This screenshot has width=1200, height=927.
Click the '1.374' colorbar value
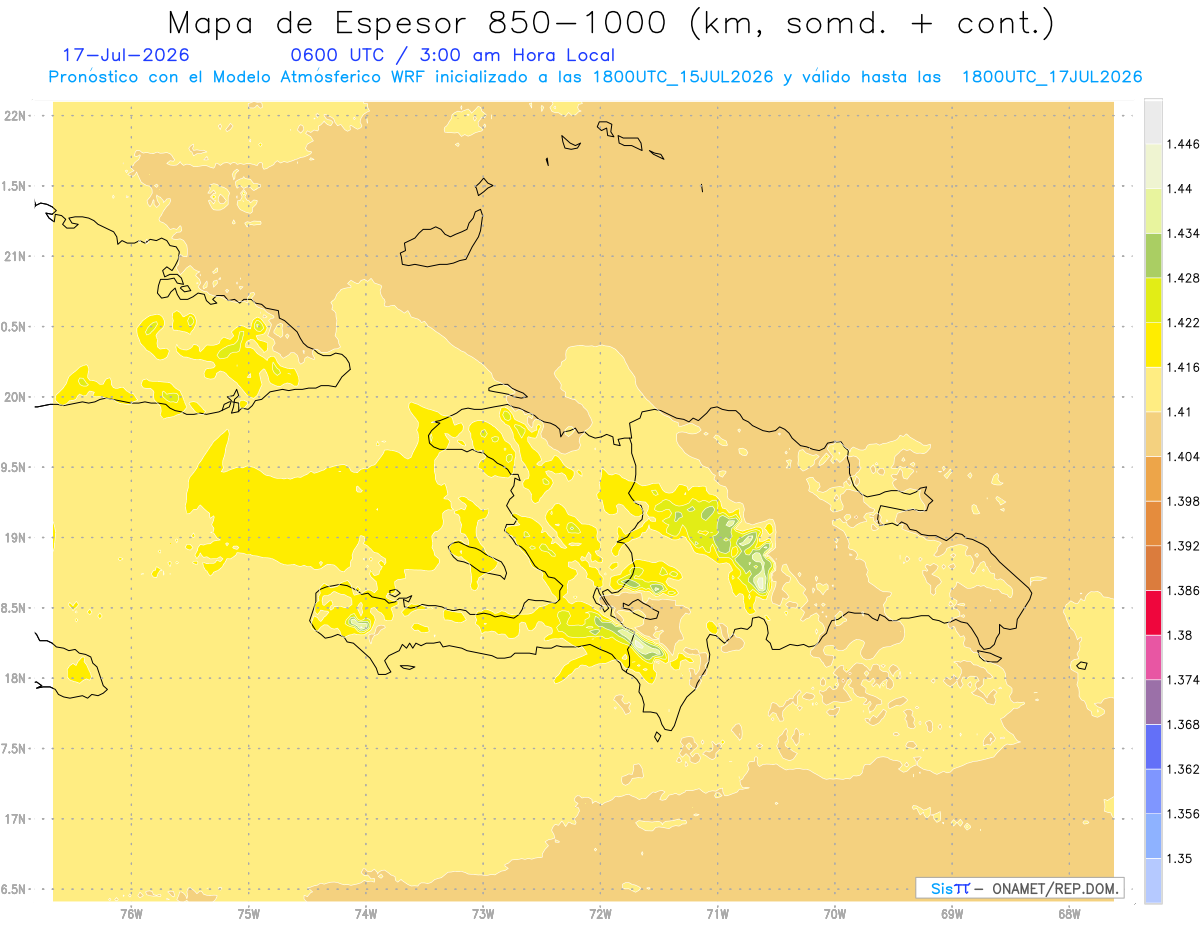tap(1182, 679)
